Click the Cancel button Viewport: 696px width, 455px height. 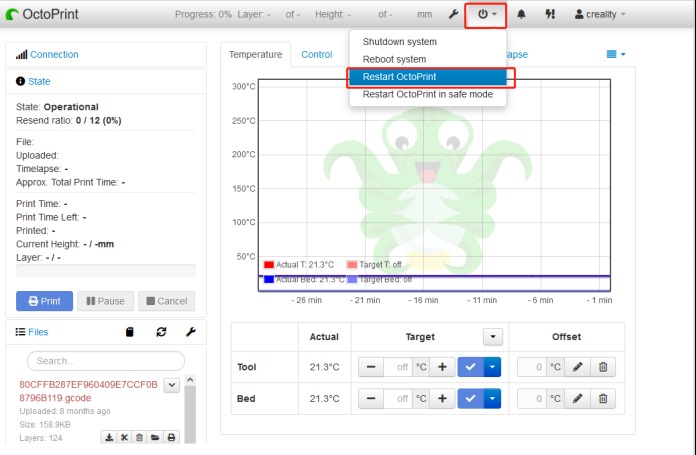pos(166,301)
